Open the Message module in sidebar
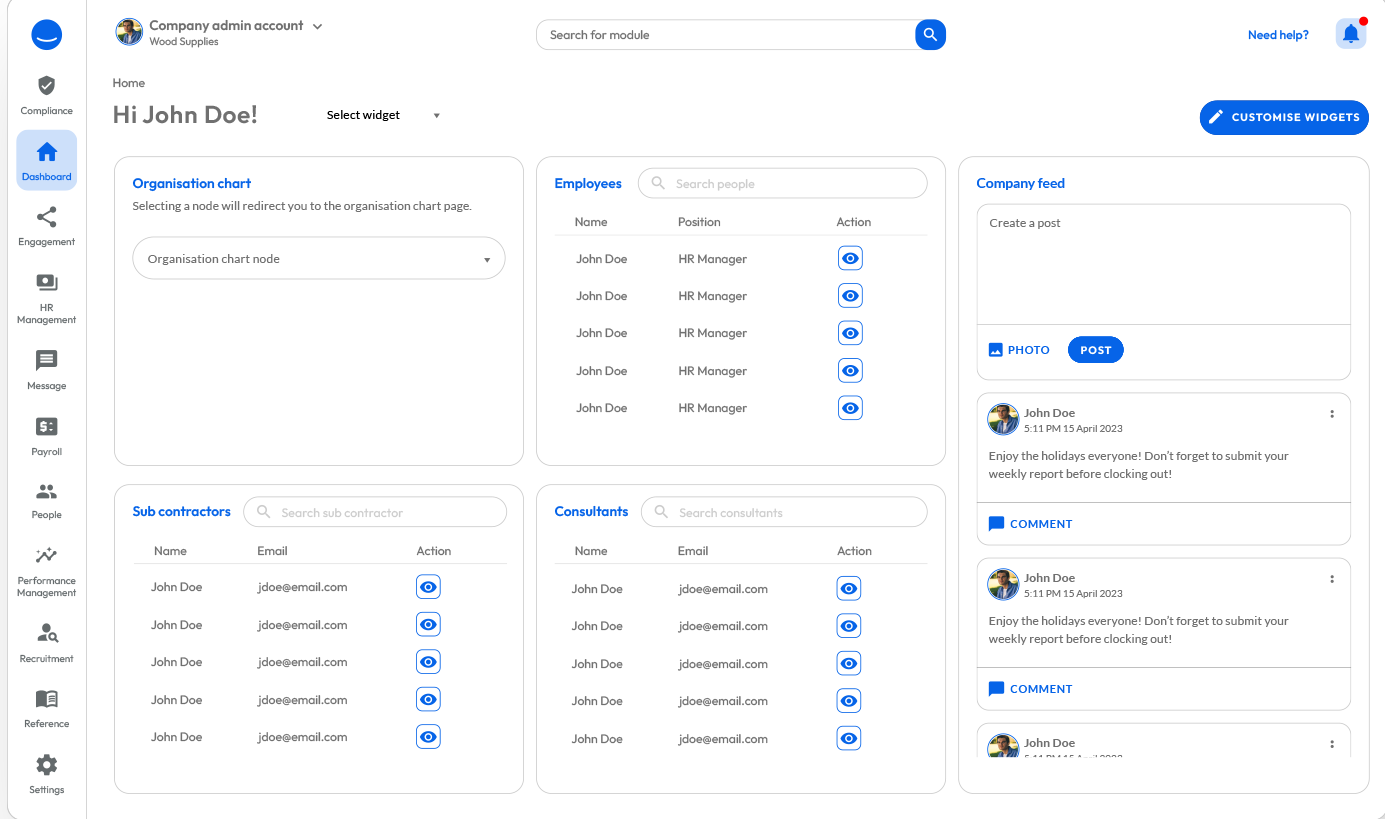Image resolution: width=1385 pixels, height=819 pixels. point(46,361)
